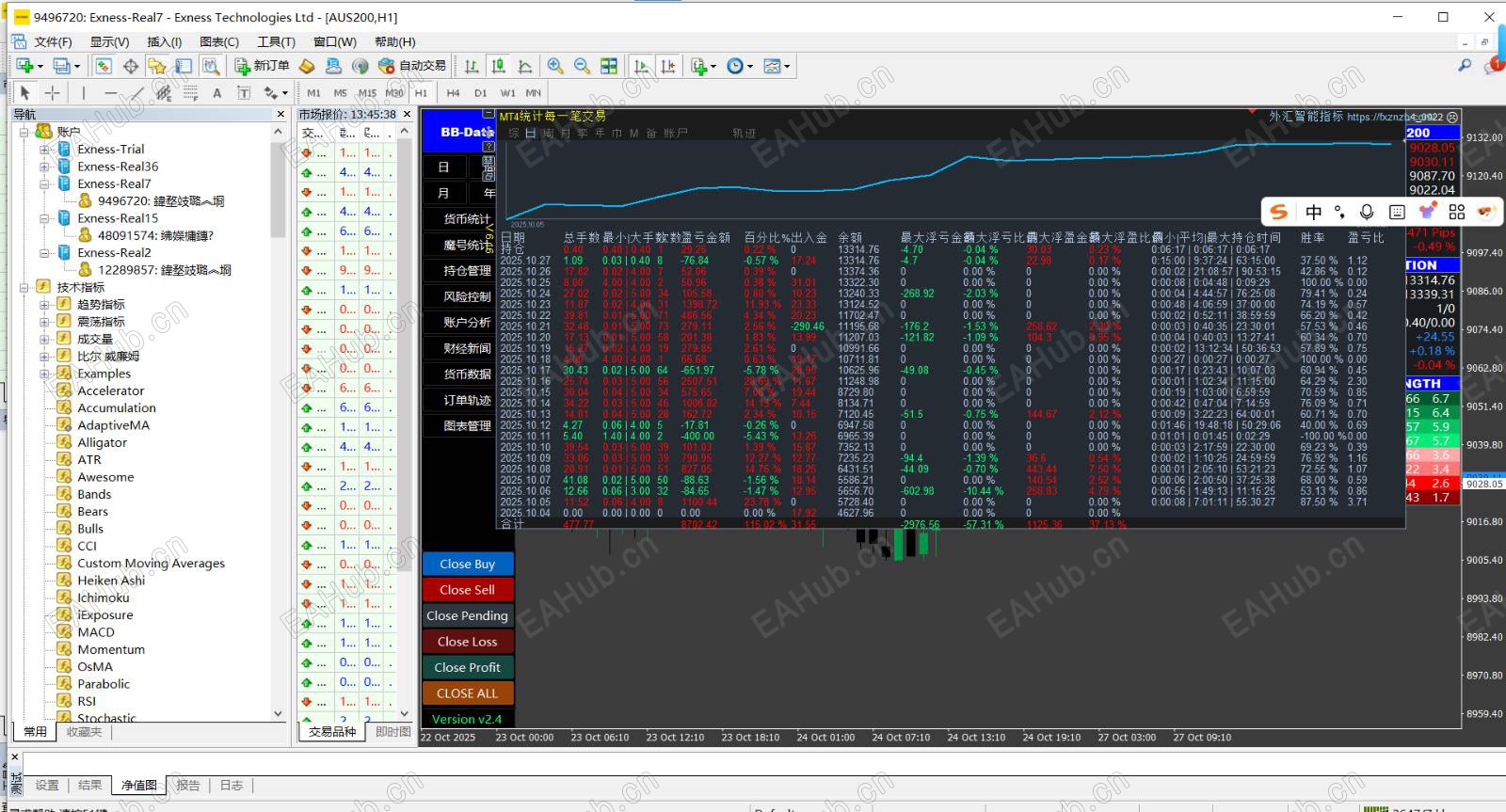Open dropdown arrow beside profiles icon
The height and width of the screenshot is (812, 1506).
[77, 66]
